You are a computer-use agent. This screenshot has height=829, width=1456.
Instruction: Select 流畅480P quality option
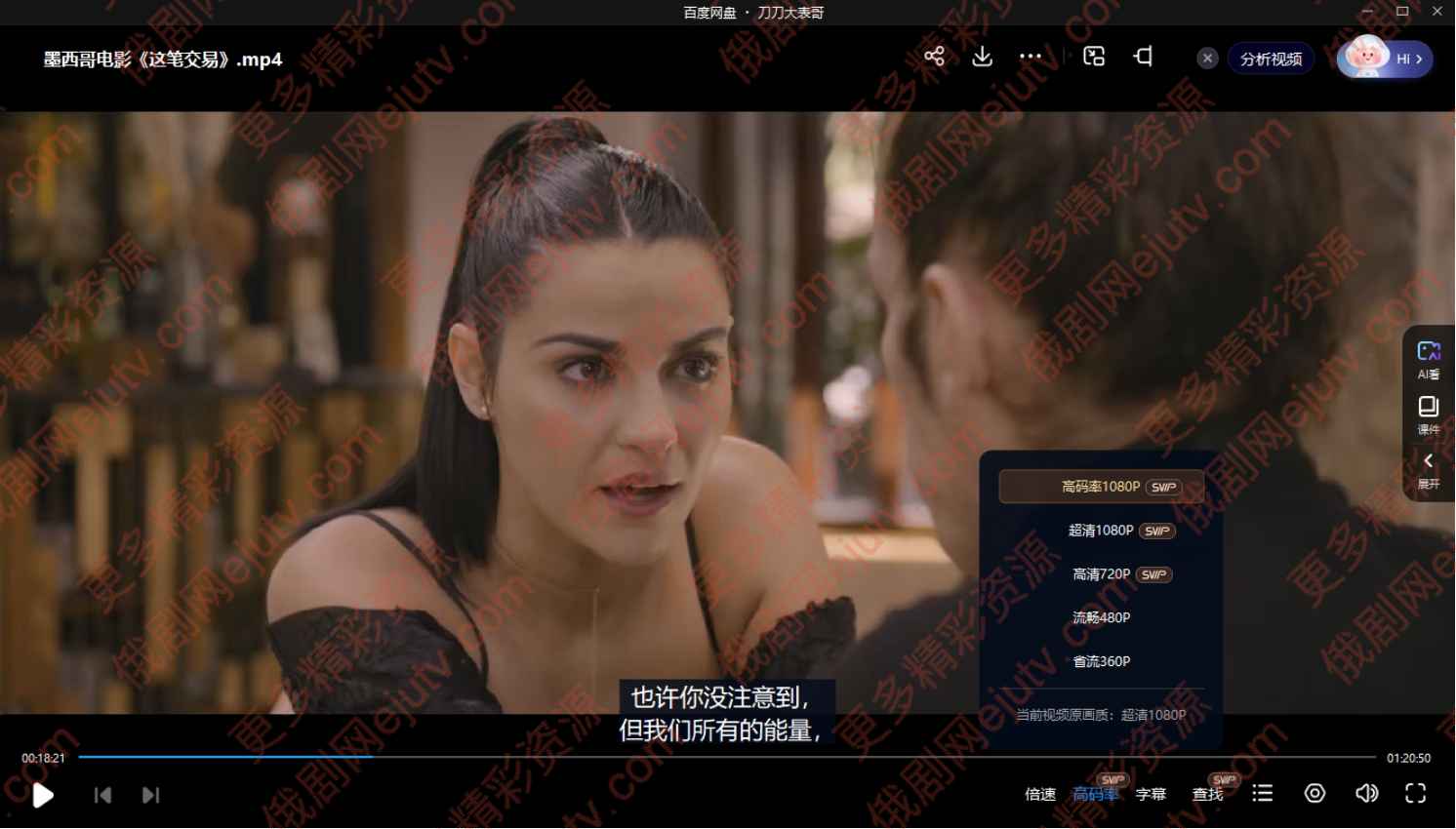click(x=1101, y=617)
